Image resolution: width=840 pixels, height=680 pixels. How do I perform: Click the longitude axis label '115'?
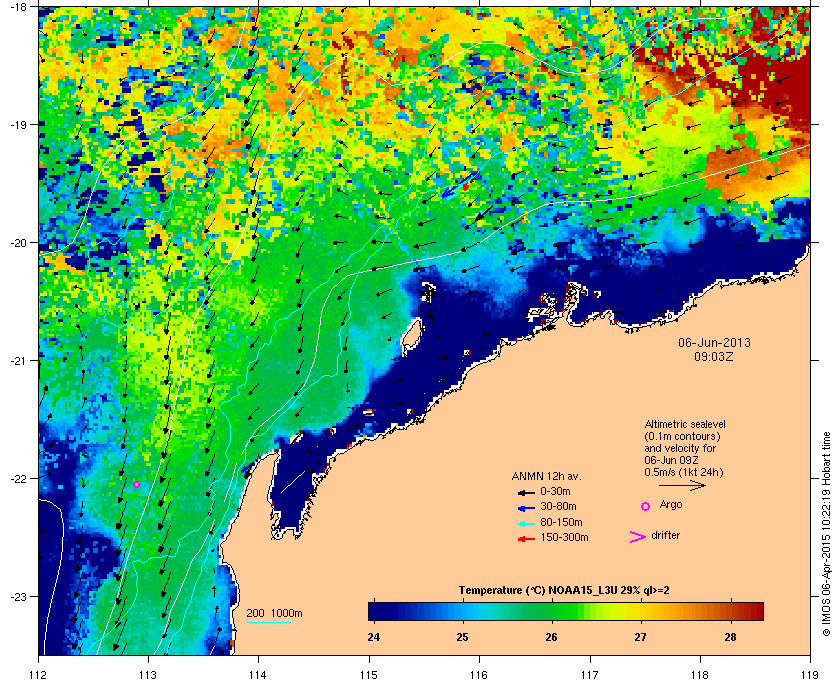pyautogui.click(x=369, y=674)
